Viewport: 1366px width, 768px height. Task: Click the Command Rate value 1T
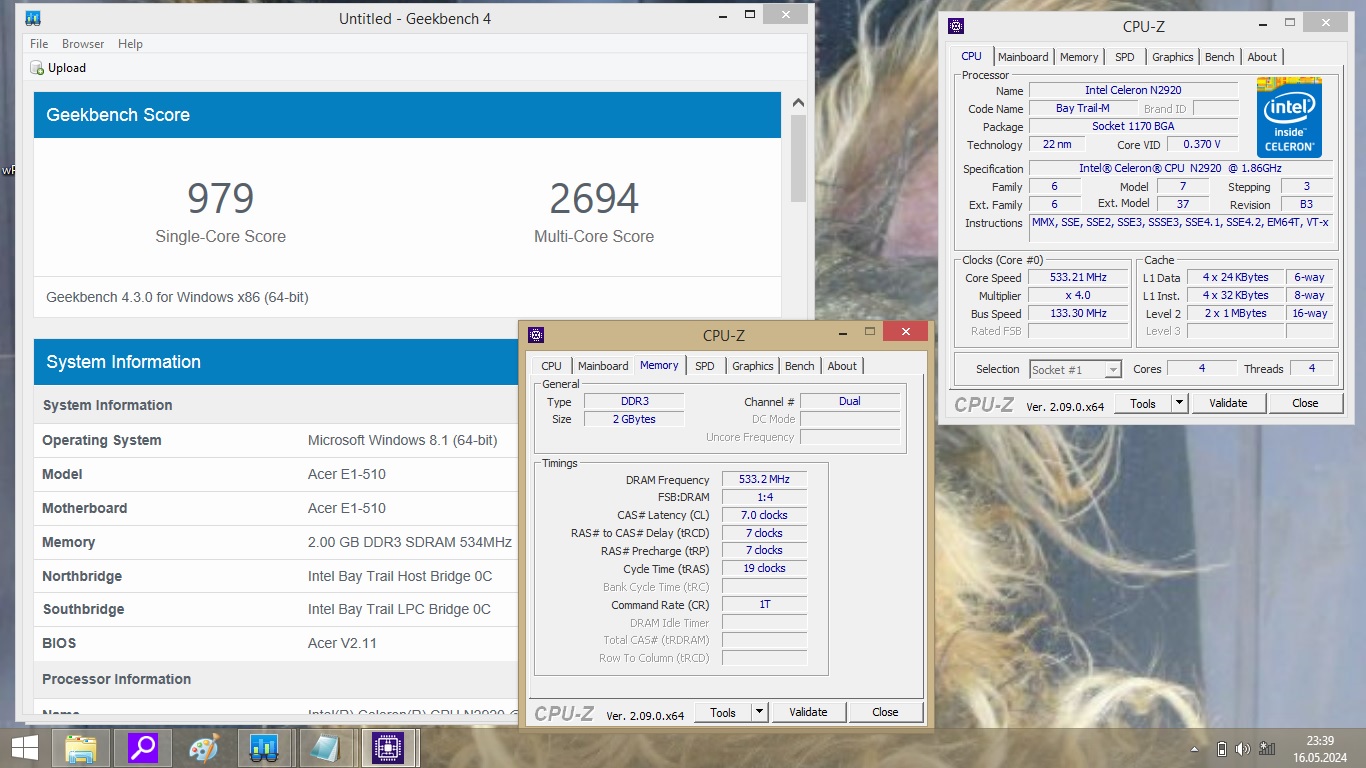tap(764, 604)
